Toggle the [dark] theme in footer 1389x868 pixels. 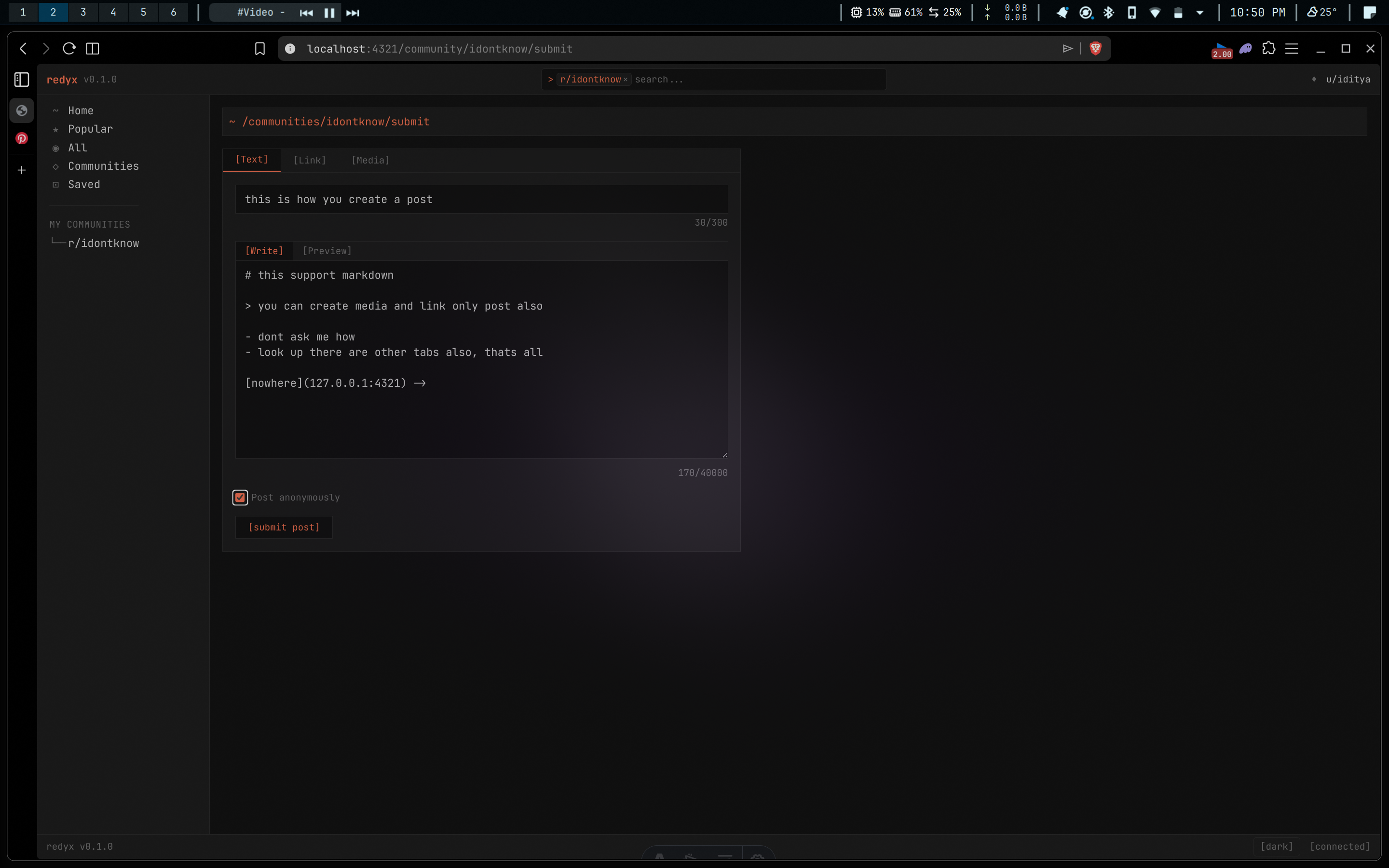[1276, 846]
